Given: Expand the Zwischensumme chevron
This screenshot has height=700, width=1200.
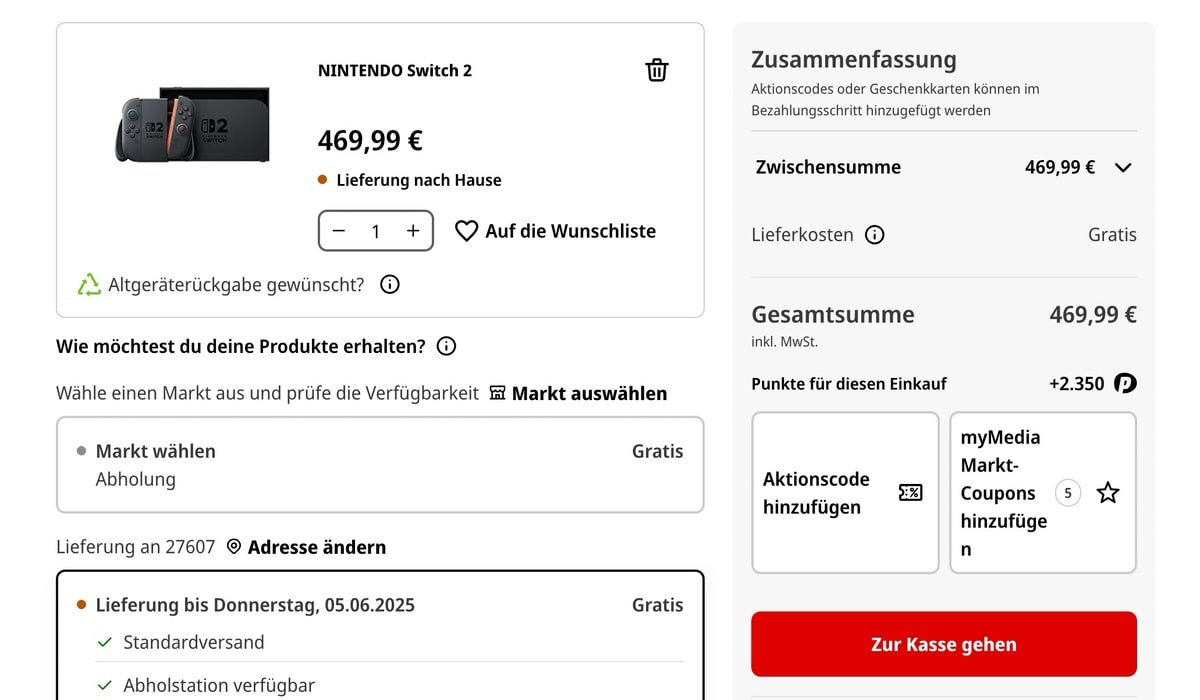Looking at the screenshot, I should (1123, 168).
